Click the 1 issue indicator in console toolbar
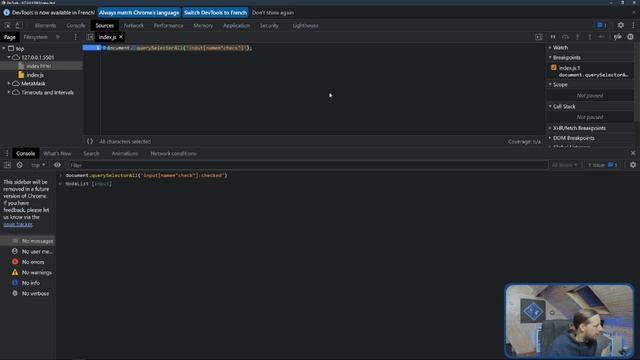Screen dimensions: 640x360 602,165
